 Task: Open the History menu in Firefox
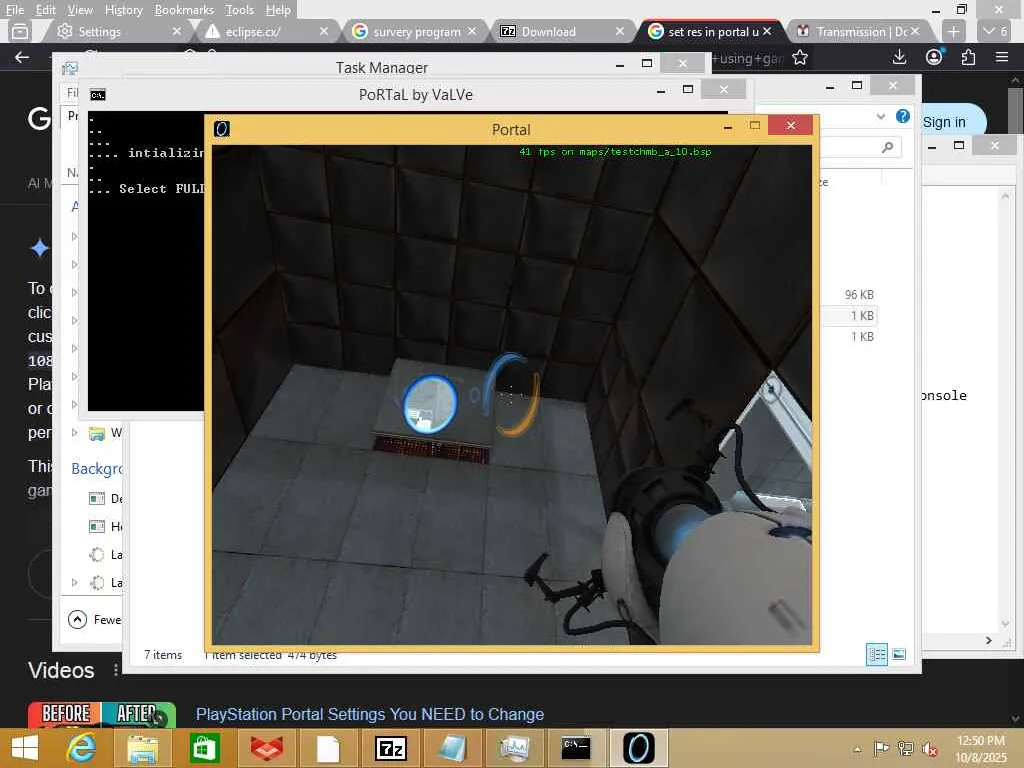coord(123,10)
